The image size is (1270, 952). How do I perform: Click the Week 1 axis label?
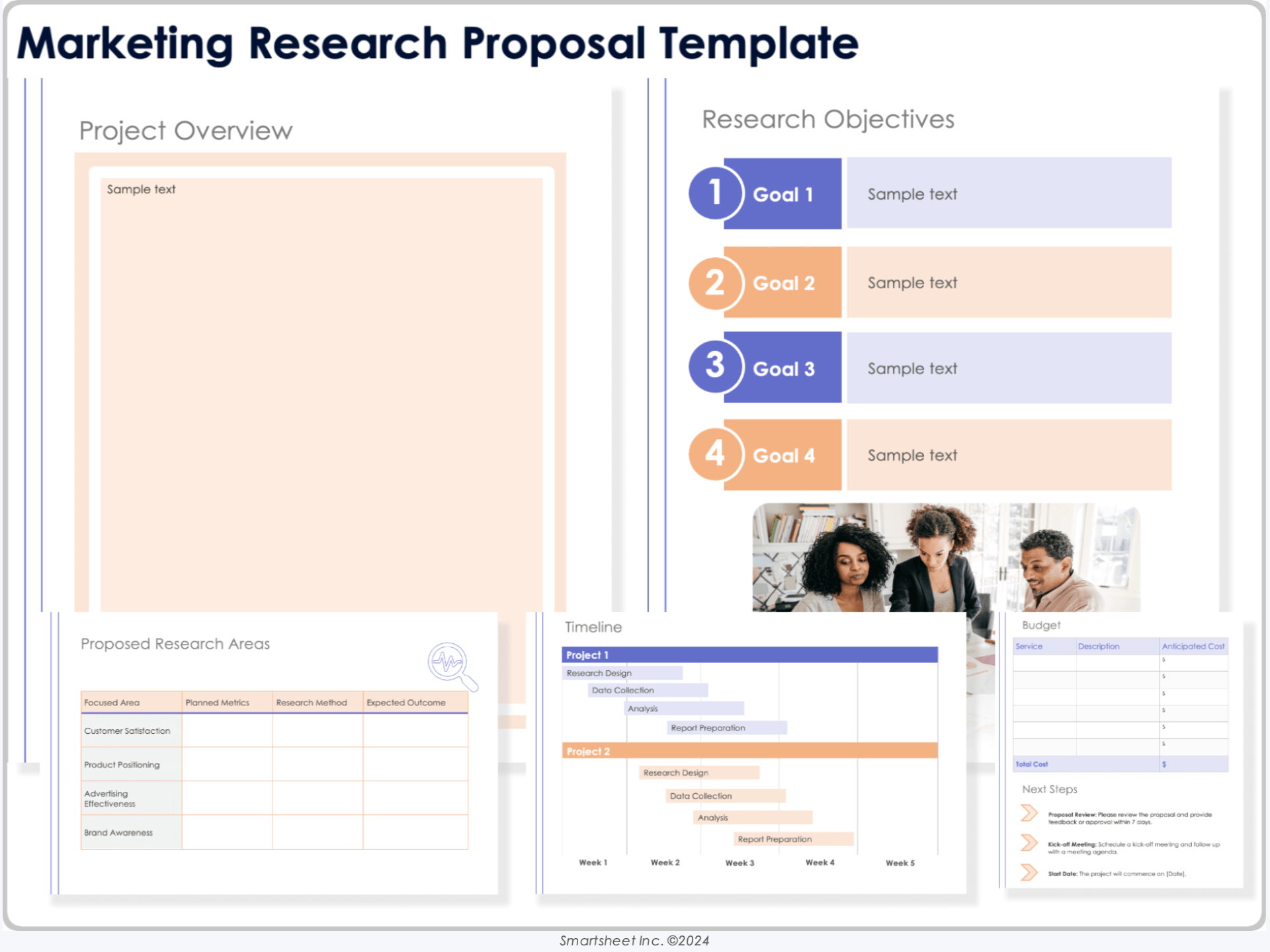click(593, 862)
